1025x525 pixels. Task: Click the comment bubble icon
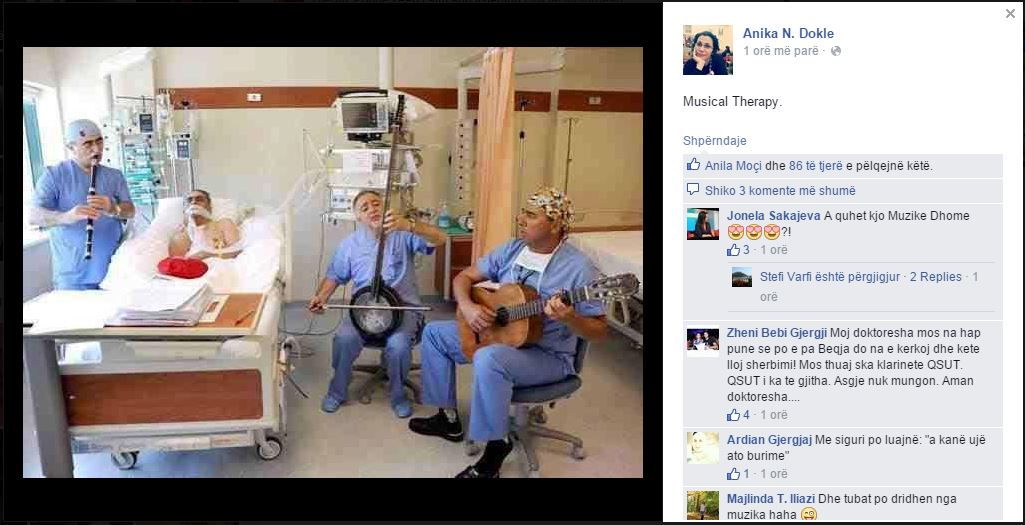693,190
